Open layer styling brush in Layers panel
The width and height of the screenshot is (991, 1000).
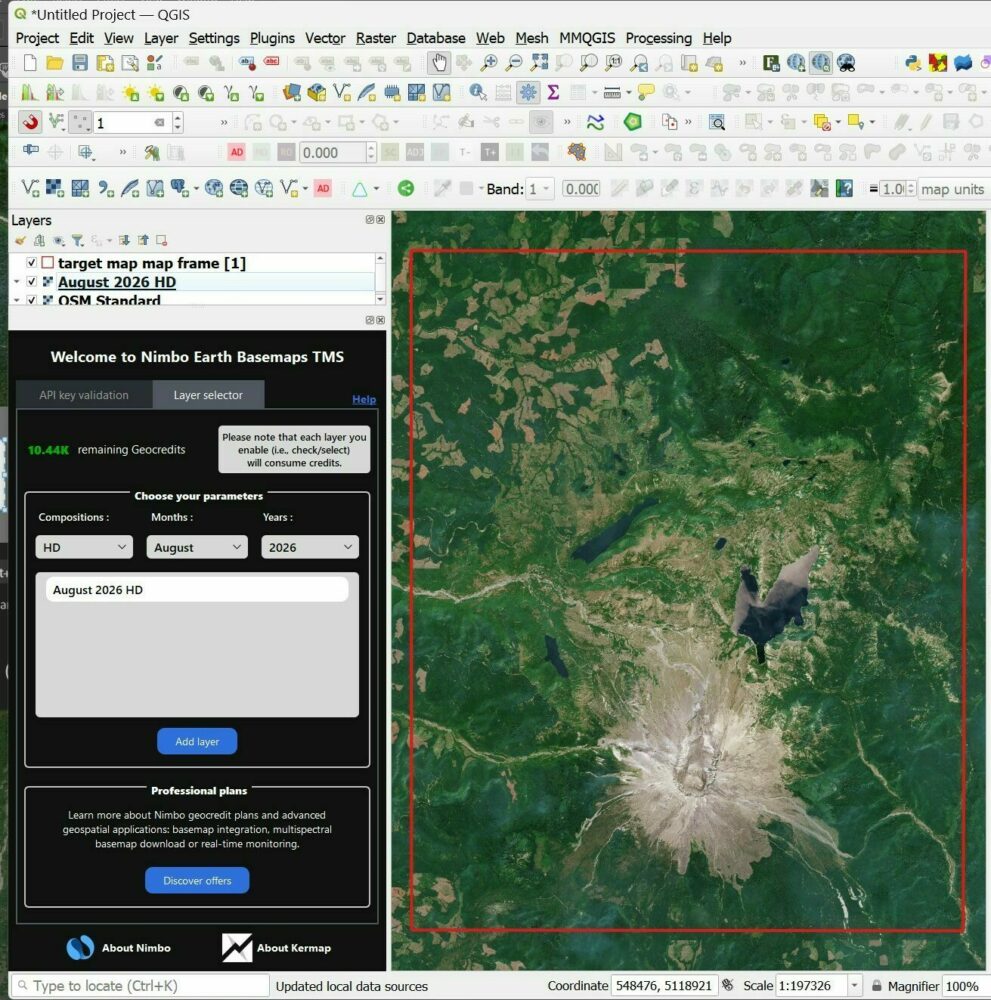pyautogui.click(x=20, y=240)
